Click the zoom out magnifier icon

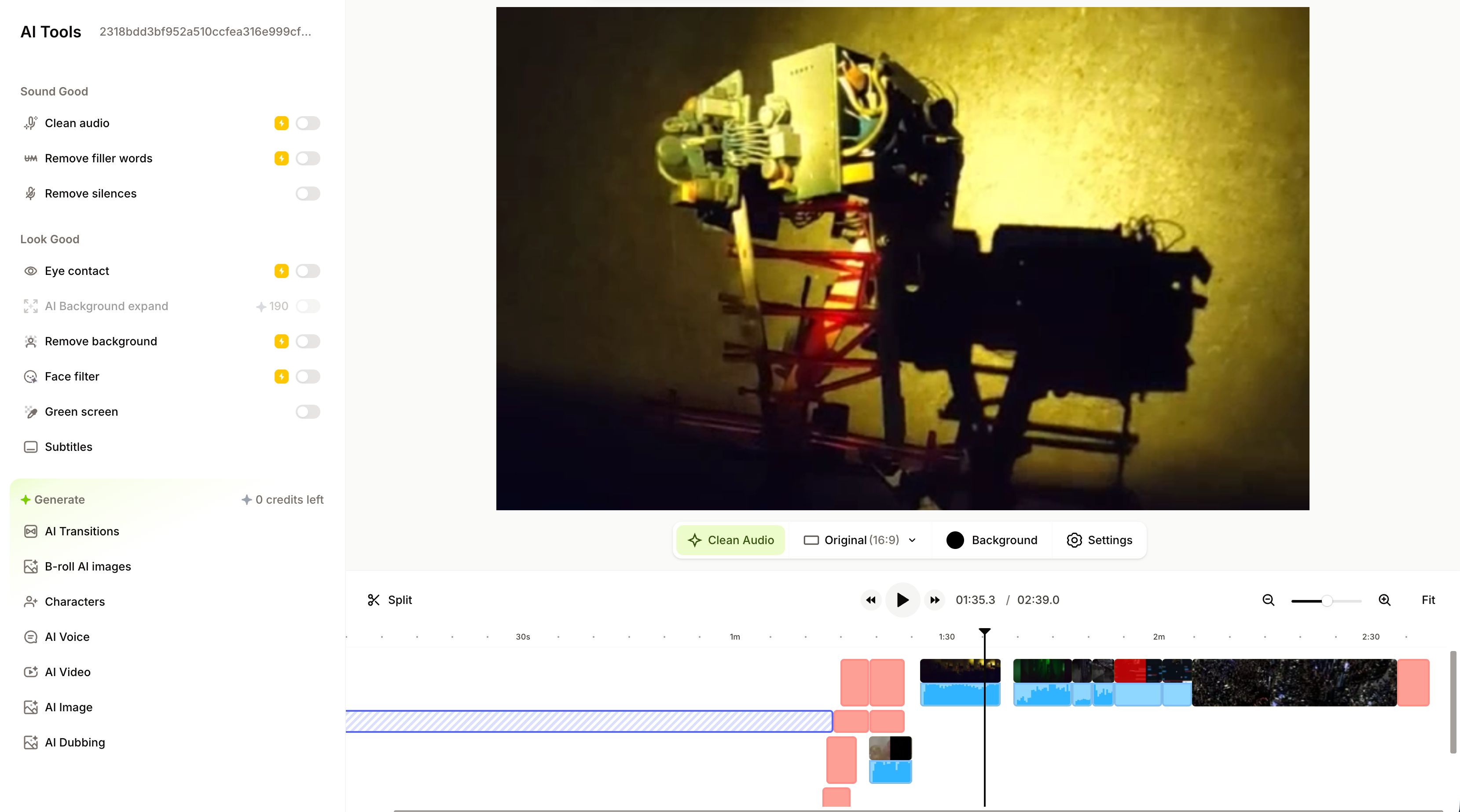pyautogui.click(x=1269, y=600)
